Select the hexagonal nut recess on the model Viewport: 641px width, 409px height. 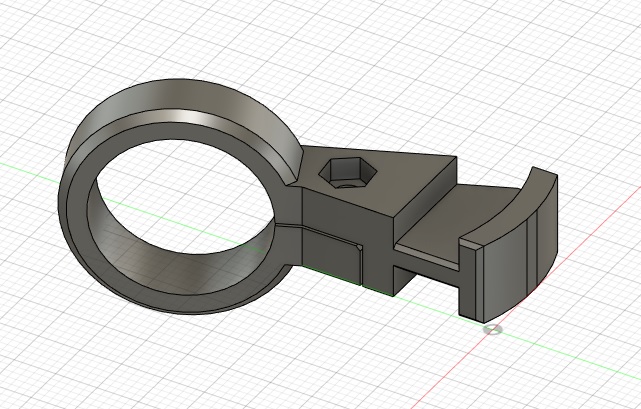click(347, 173)
